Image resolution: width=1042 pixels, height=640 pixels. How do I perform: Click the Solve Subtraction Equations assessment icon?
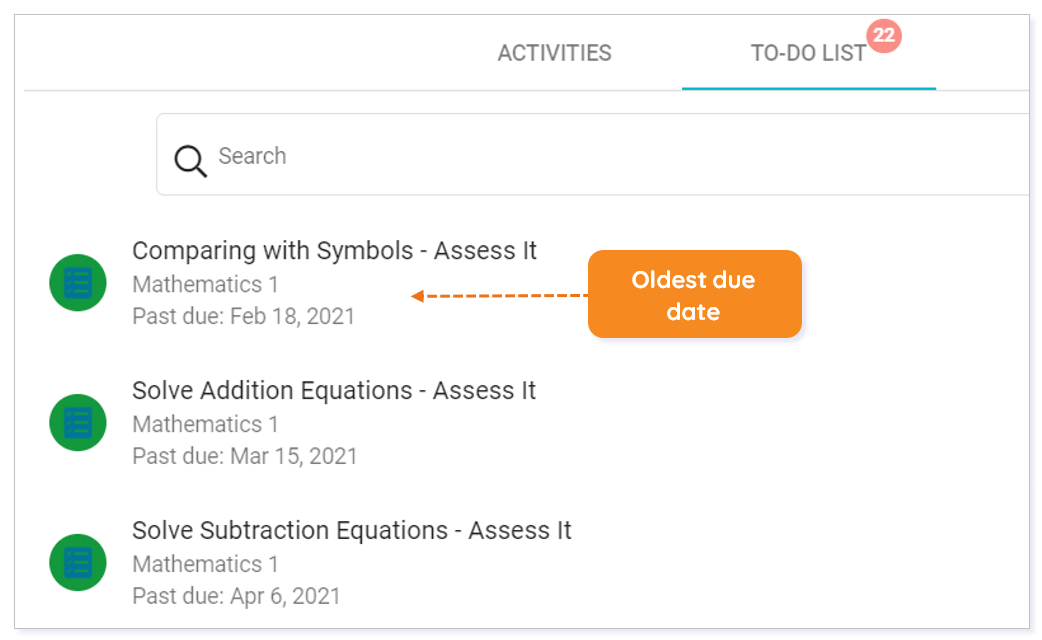coord(78,562)
